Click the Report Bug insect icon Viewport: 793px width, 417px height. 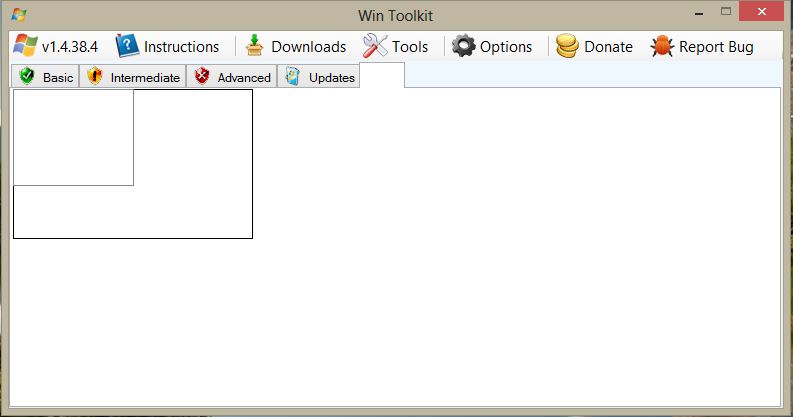point(662,46)
